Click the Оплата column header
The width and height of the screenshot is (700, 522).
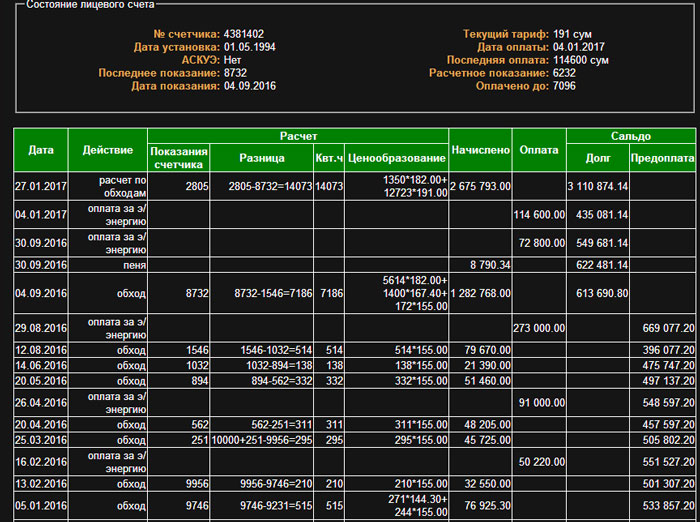[540, 150]
